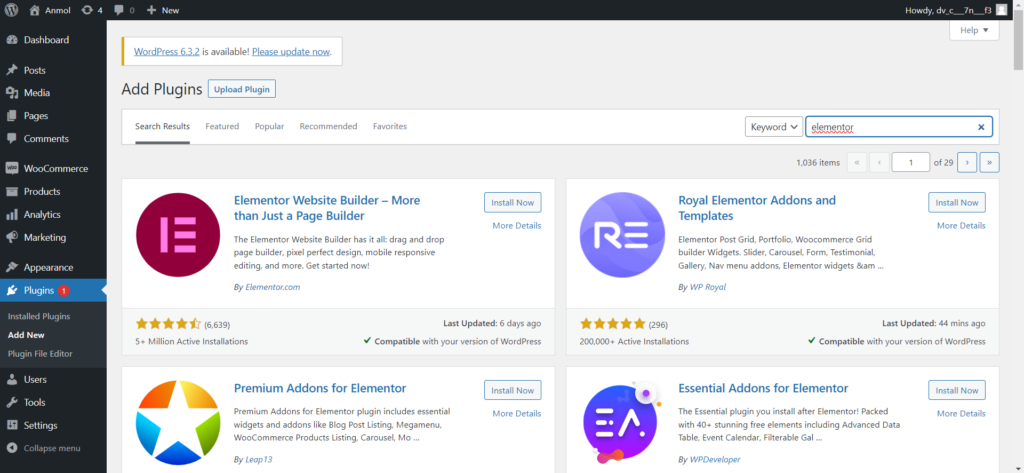Install Royal Elementor Addons plugin now
This screenshot has height=473, width=1024.
pyautogui.click(x=957, y=203)
